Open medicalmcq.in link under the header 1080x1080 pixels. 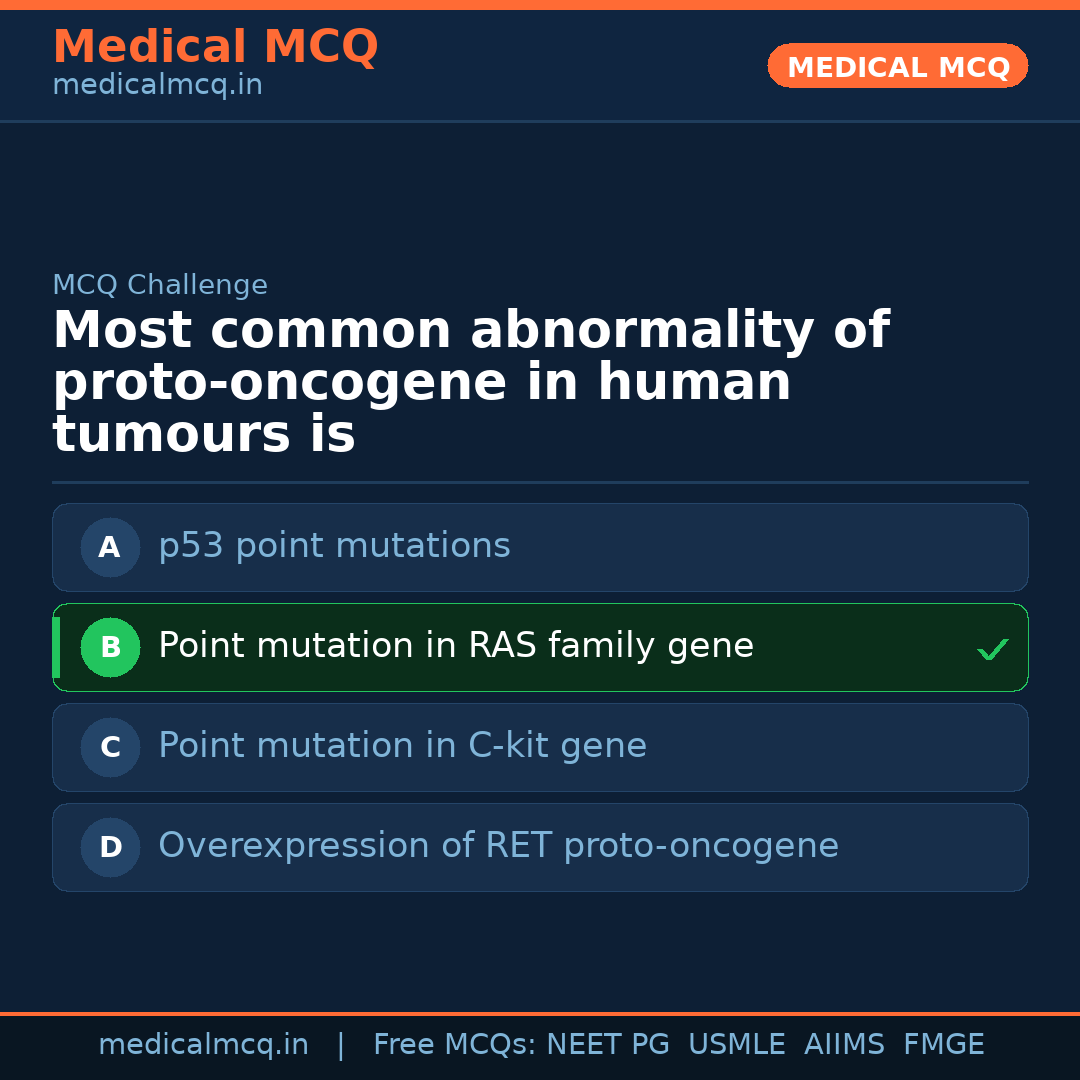coord(157,85)
